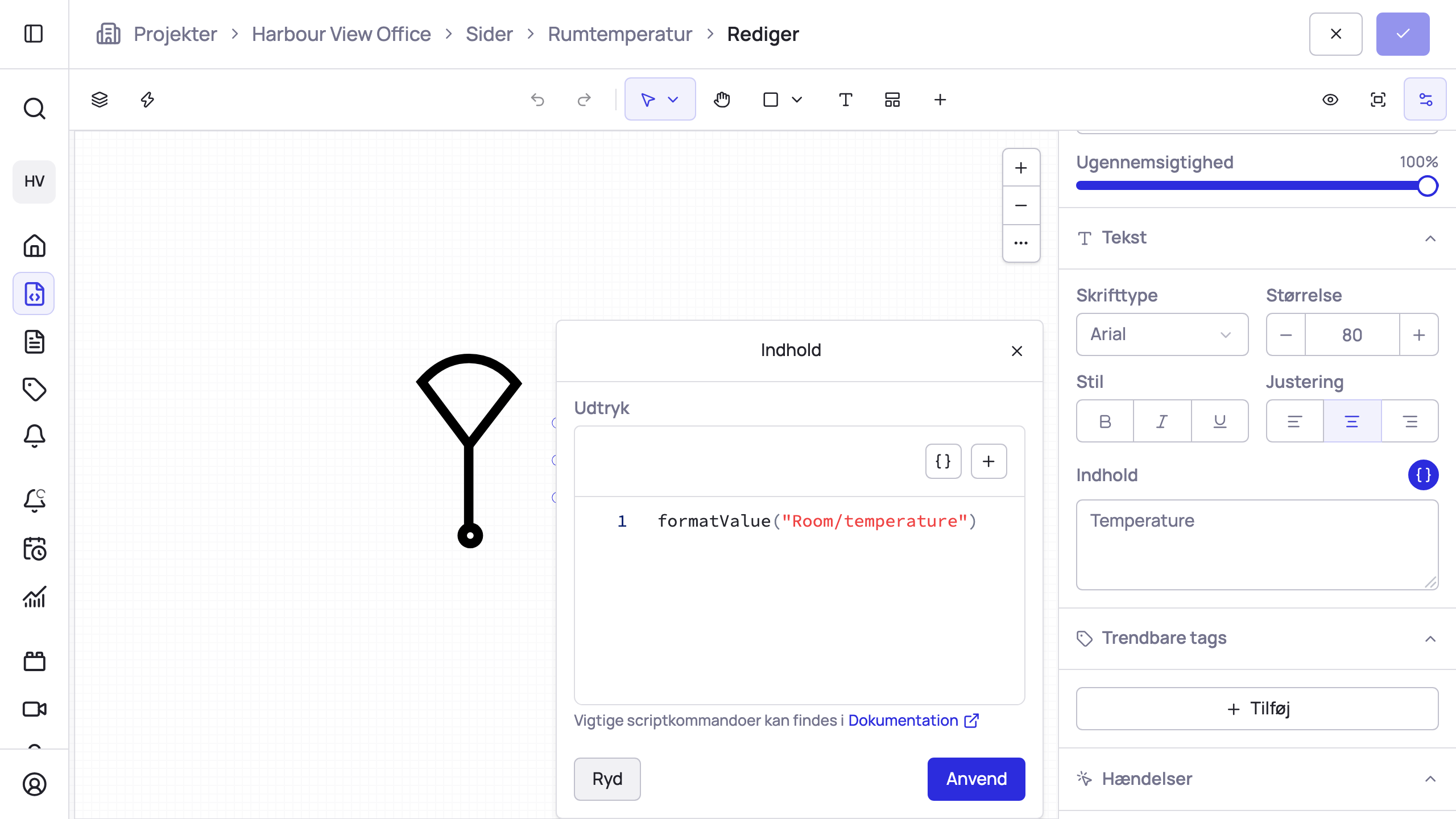Expand the shape tool dropdown arrow
The width and height of the screenshot is (1456, 819).
coord(797,100)
